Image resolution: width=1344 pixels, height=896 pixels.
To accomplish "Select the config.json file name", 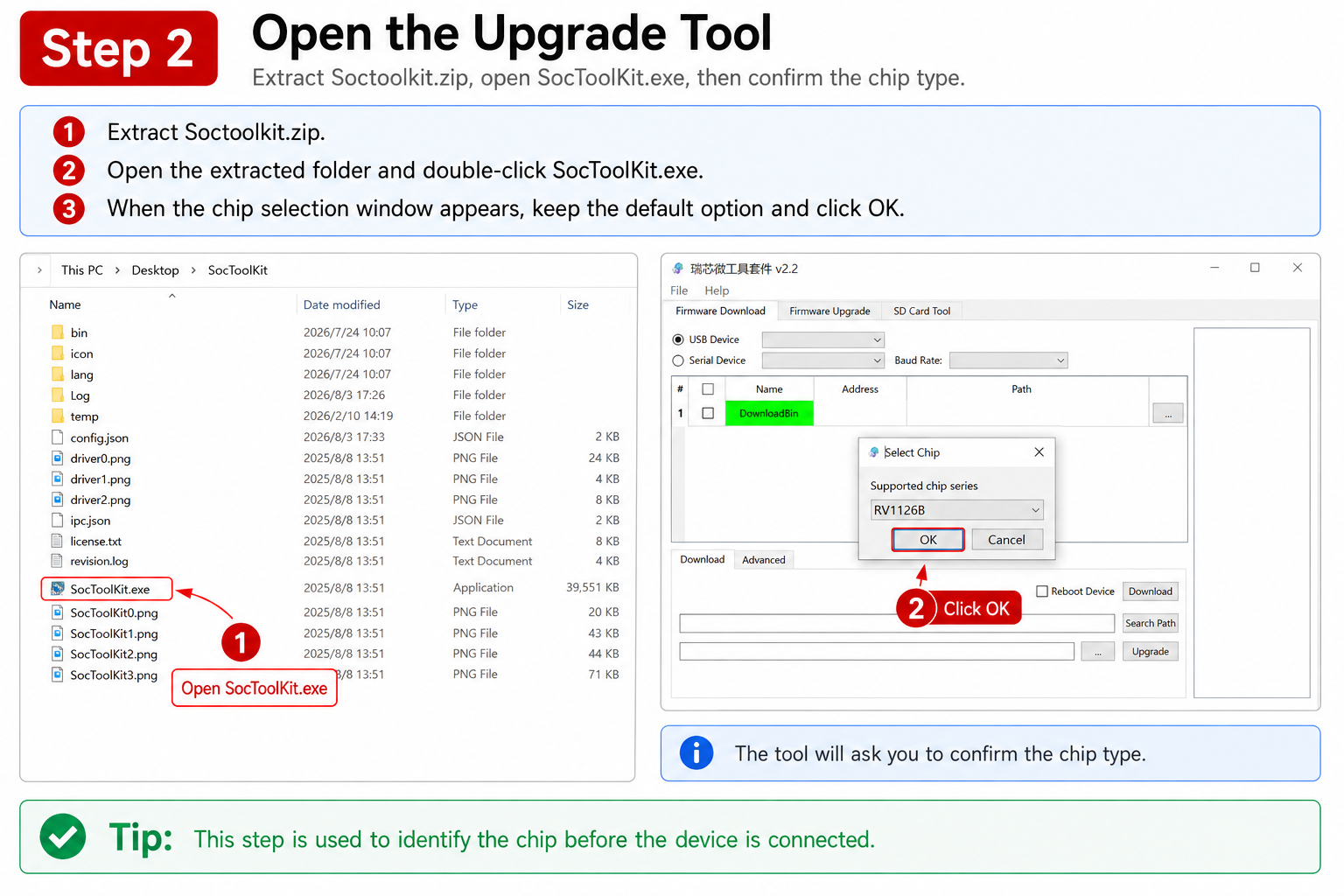I will (100, 437).
